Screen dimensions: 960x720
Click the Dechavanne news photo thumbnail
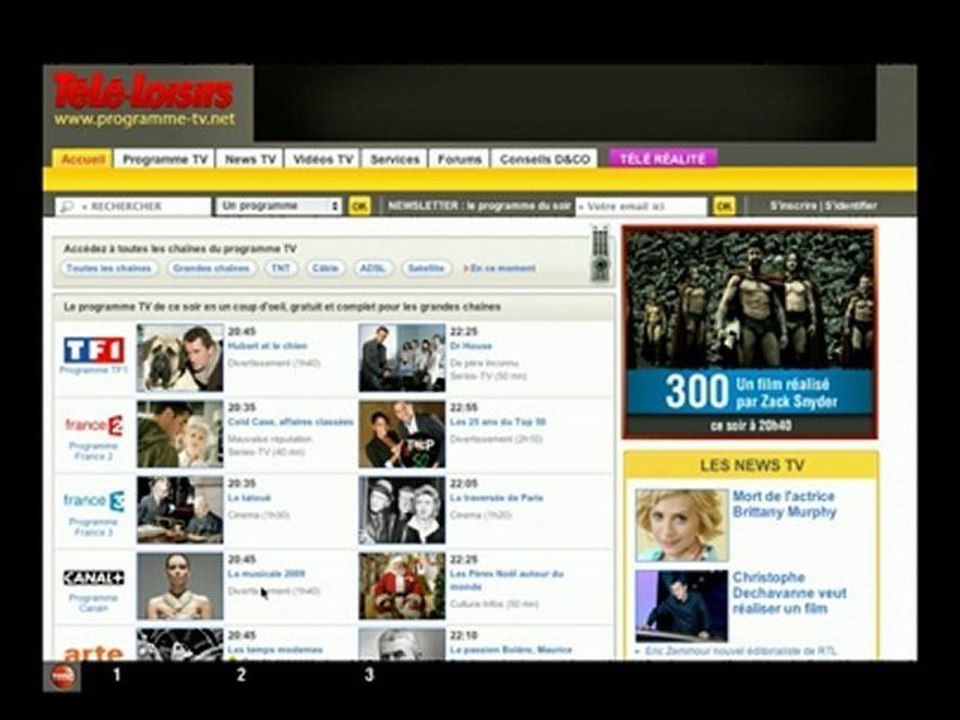[681, 606]
